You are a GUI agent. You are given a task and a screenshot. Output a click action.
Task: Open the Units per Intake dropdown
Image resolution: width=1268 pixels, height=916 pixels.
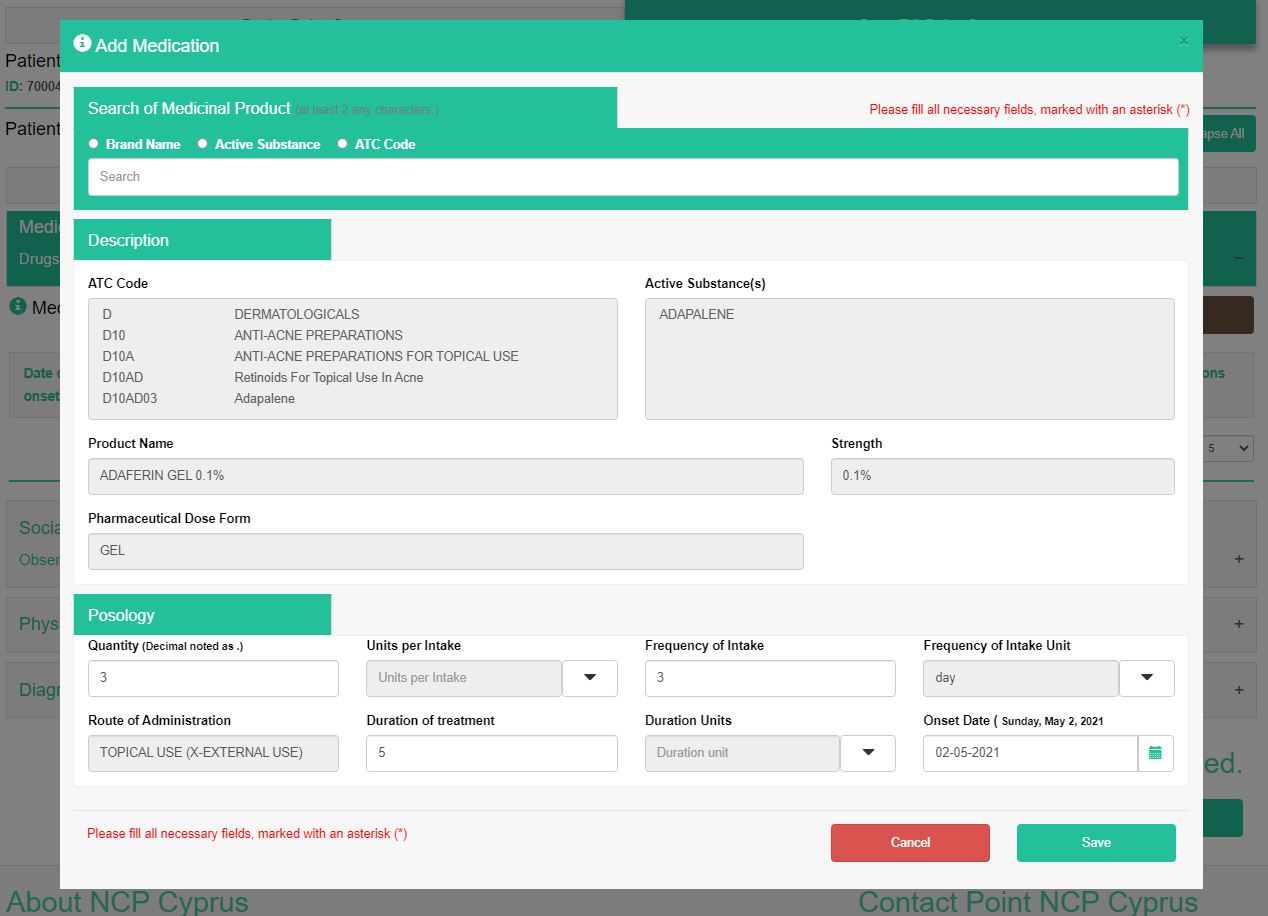(589, 678)
